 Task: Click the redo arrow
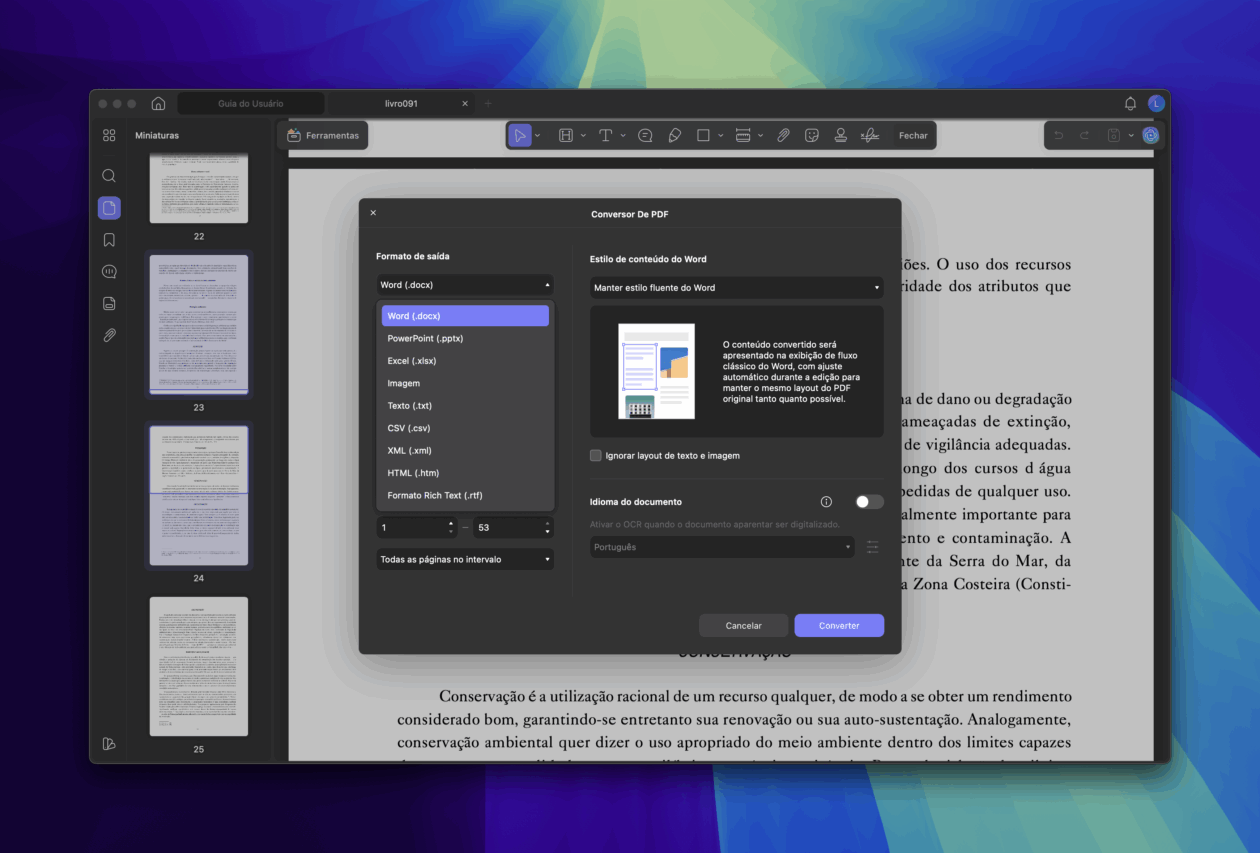[x=1084, y=135]
